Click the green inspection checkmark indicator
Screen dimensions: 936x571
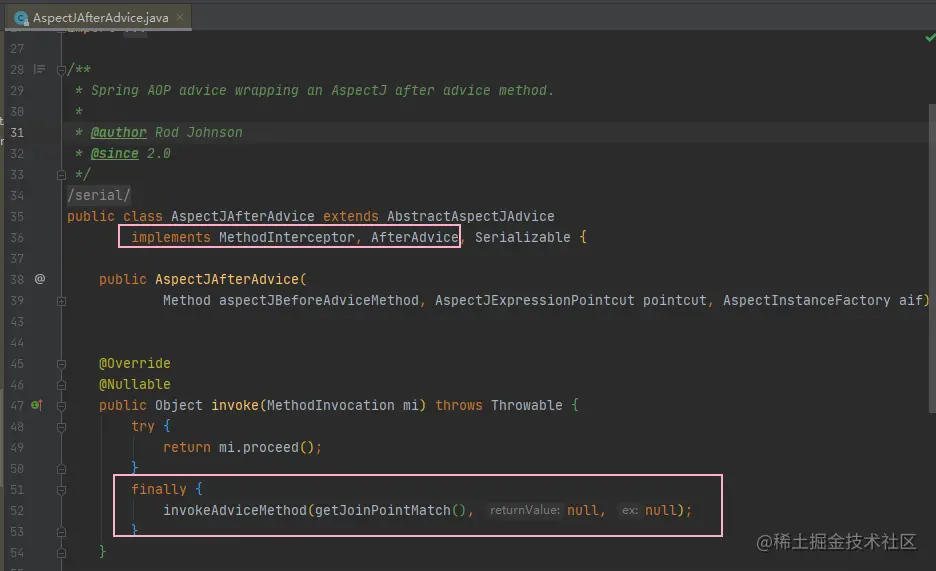coord(930,38)
